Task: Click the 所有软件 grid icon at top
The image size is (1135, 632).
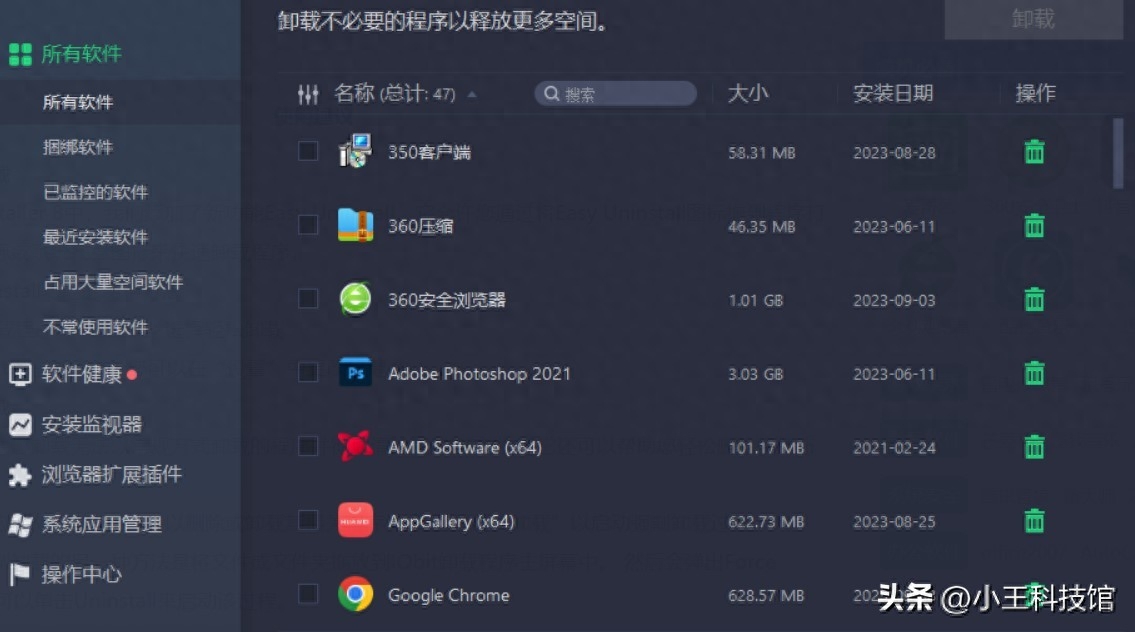Action: 18,53
